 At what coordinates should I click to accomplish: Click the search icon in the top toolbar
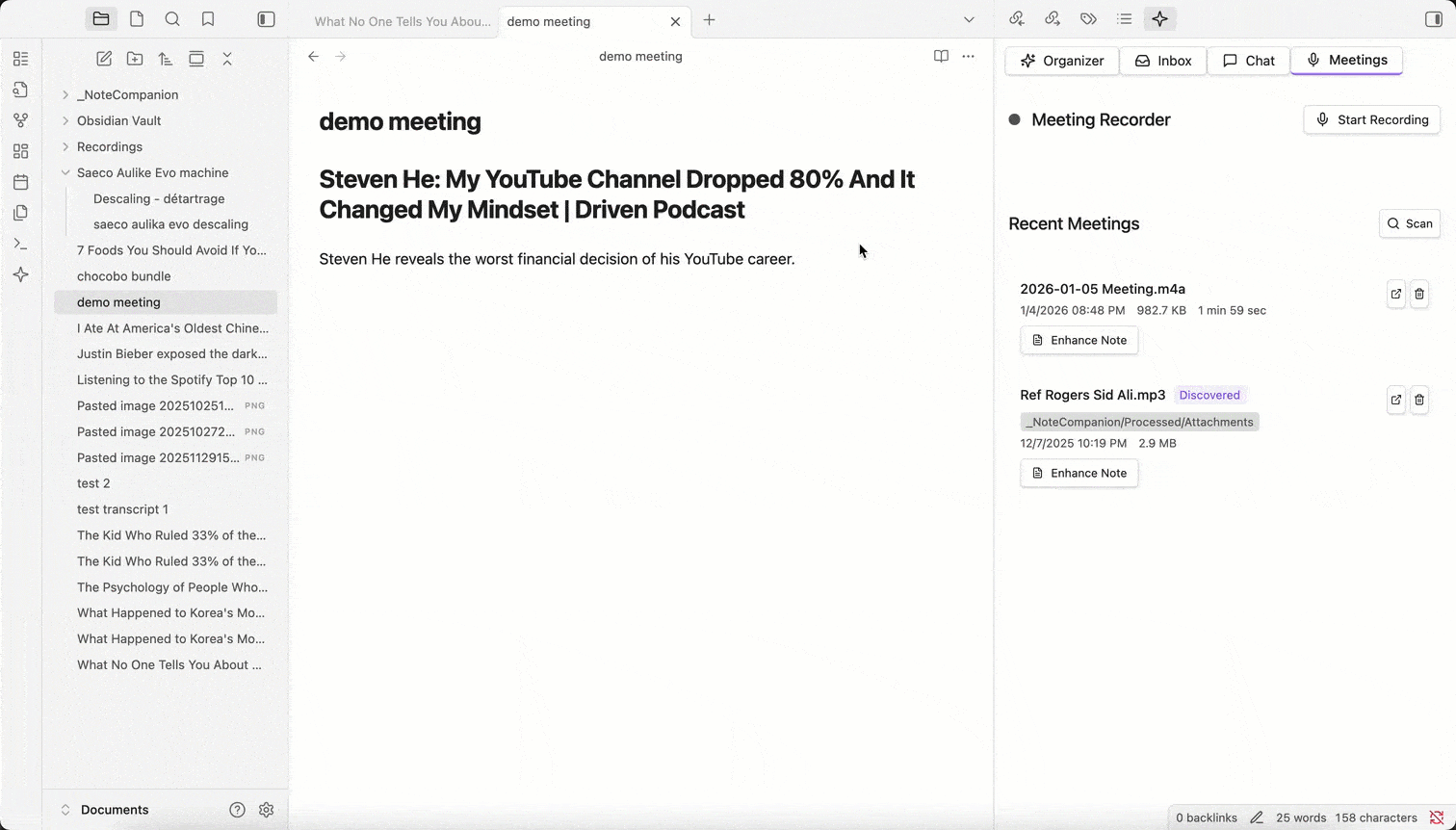(171, 18)
